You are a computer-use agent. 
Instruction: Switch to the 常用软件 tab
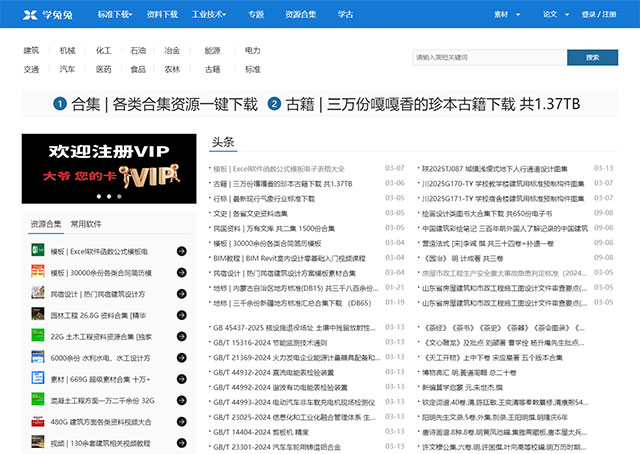point(86,224)
